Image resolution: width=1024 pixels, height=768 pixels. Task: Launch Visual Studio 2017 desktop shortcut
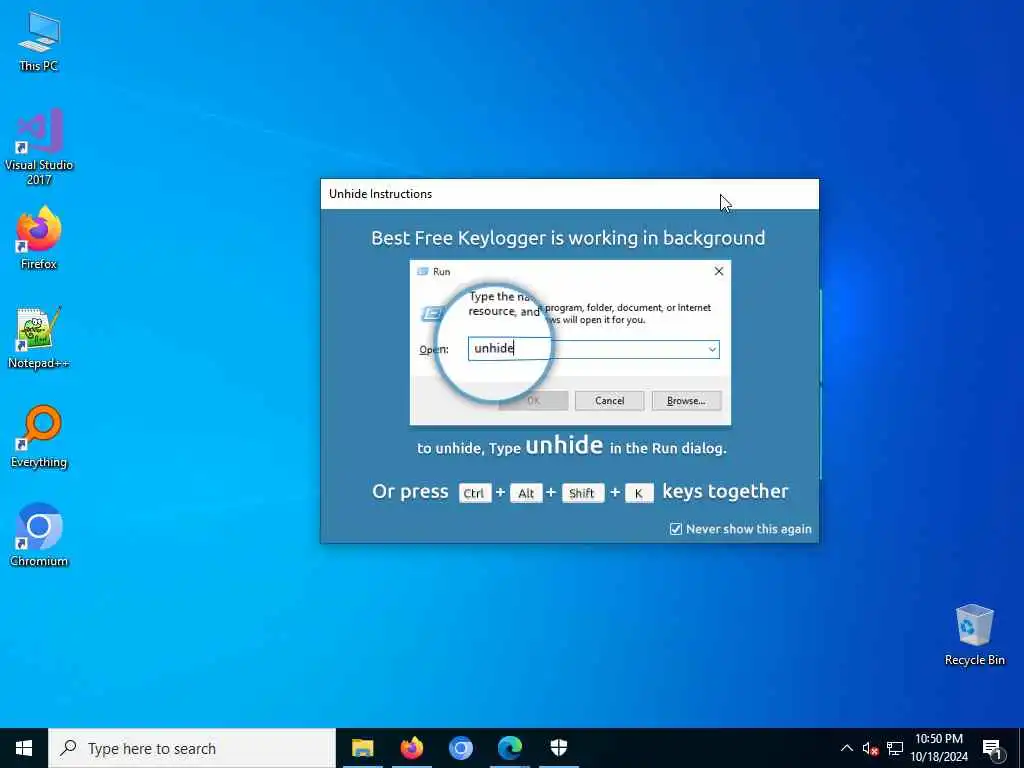tap(39, 146)
